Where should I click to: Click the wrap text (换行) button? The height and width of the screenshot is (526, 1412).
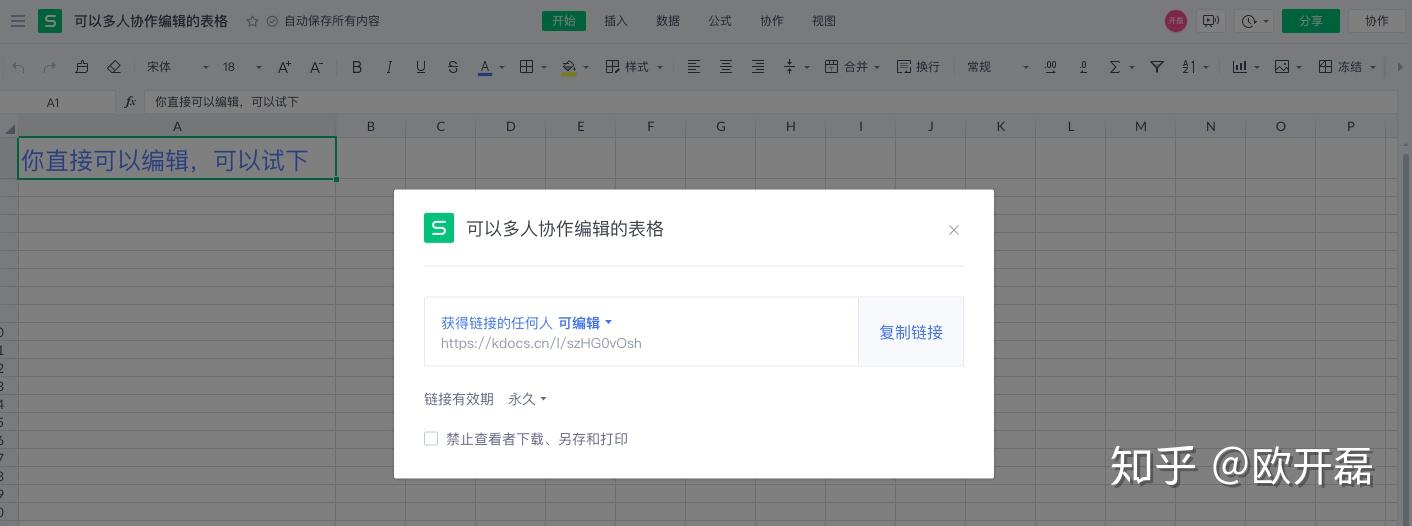click(918, 67)
